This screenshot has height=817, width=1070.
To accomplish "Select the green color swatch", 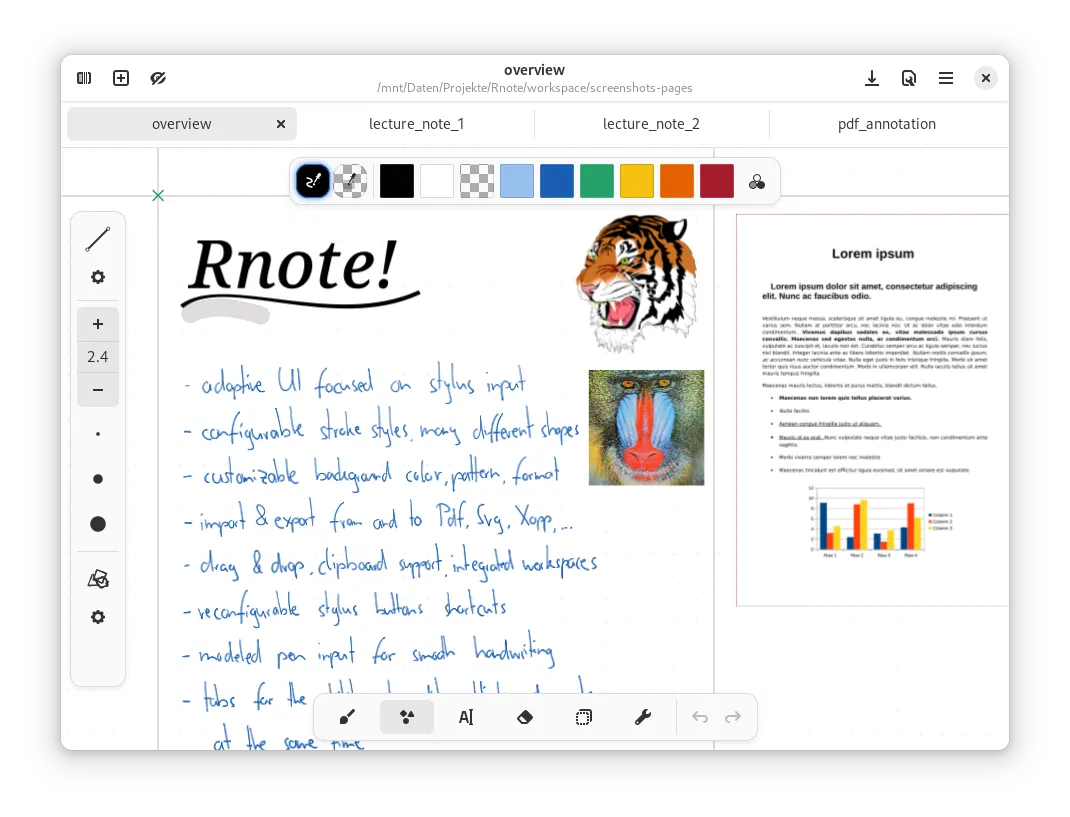I will [x=597, y=181].
